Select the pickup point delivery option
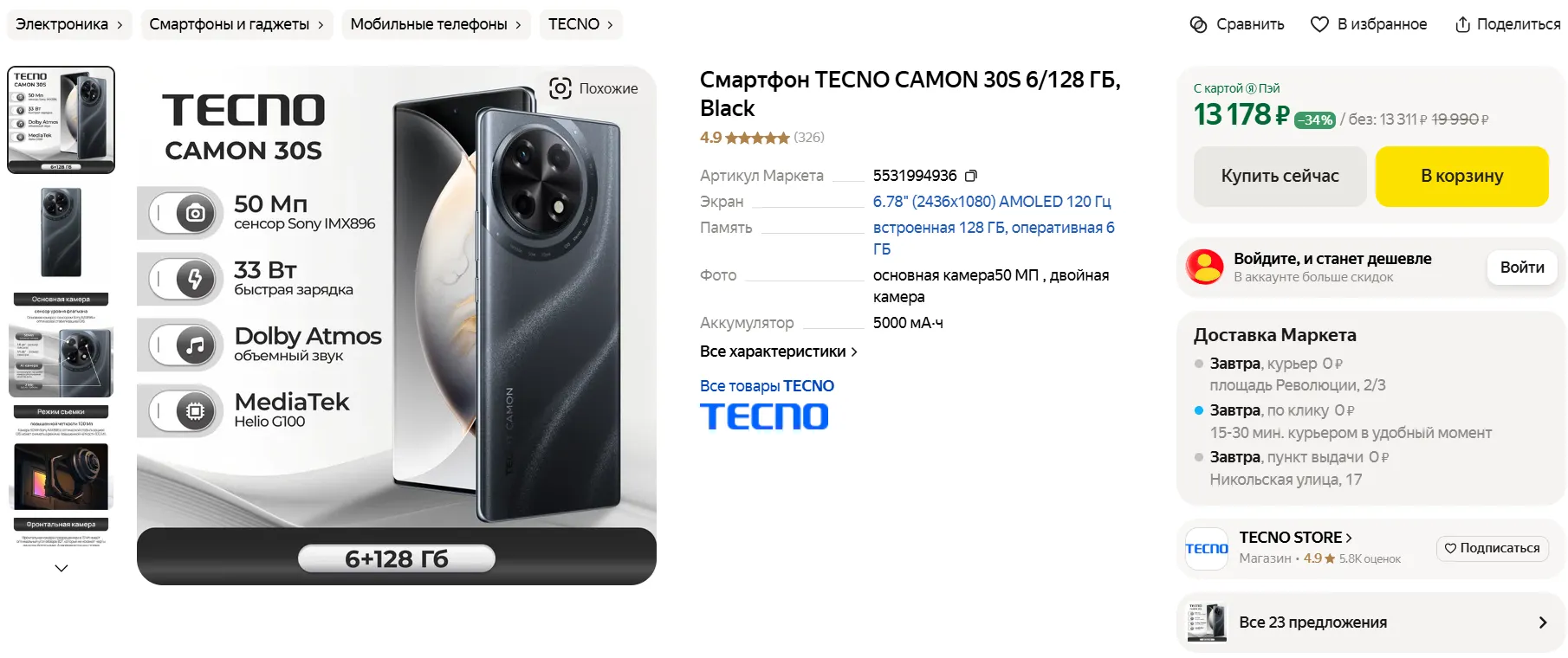This screenshot has width=1568, height=658. [x=1199, y=457]
